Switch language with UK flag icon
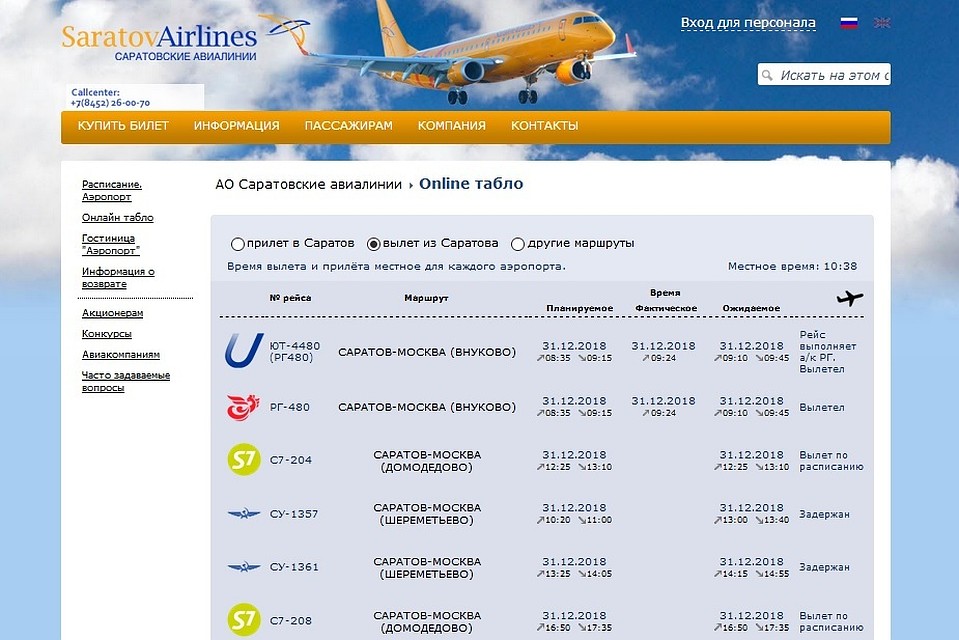Viewport: 959px width, 640px height. (x=882, y=23)
